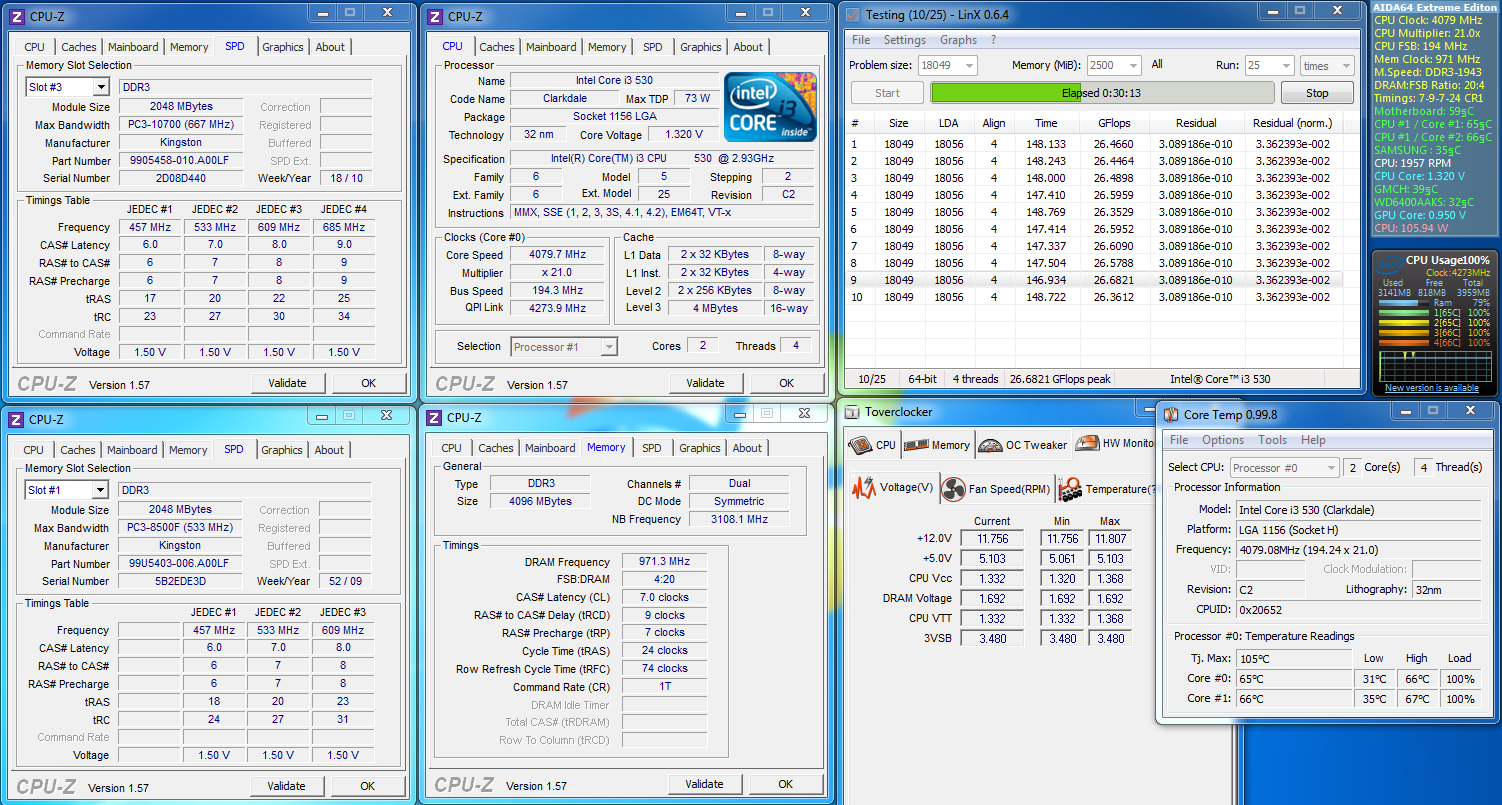Viewport: 1502px width, 805px height.
Task: Click the Core Speed value '4079.7 MHz'
Action: (x=557, y=254)
